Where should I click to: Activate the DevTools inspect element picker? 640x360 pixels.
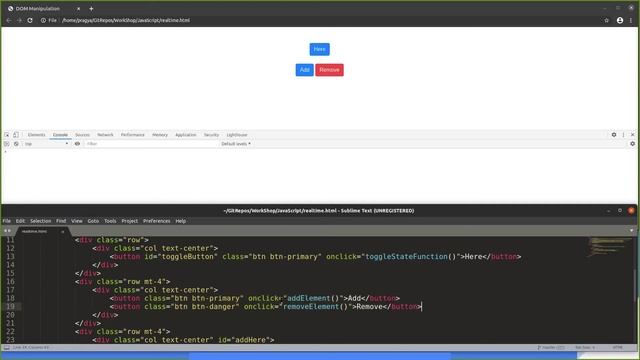pos(7,135)
